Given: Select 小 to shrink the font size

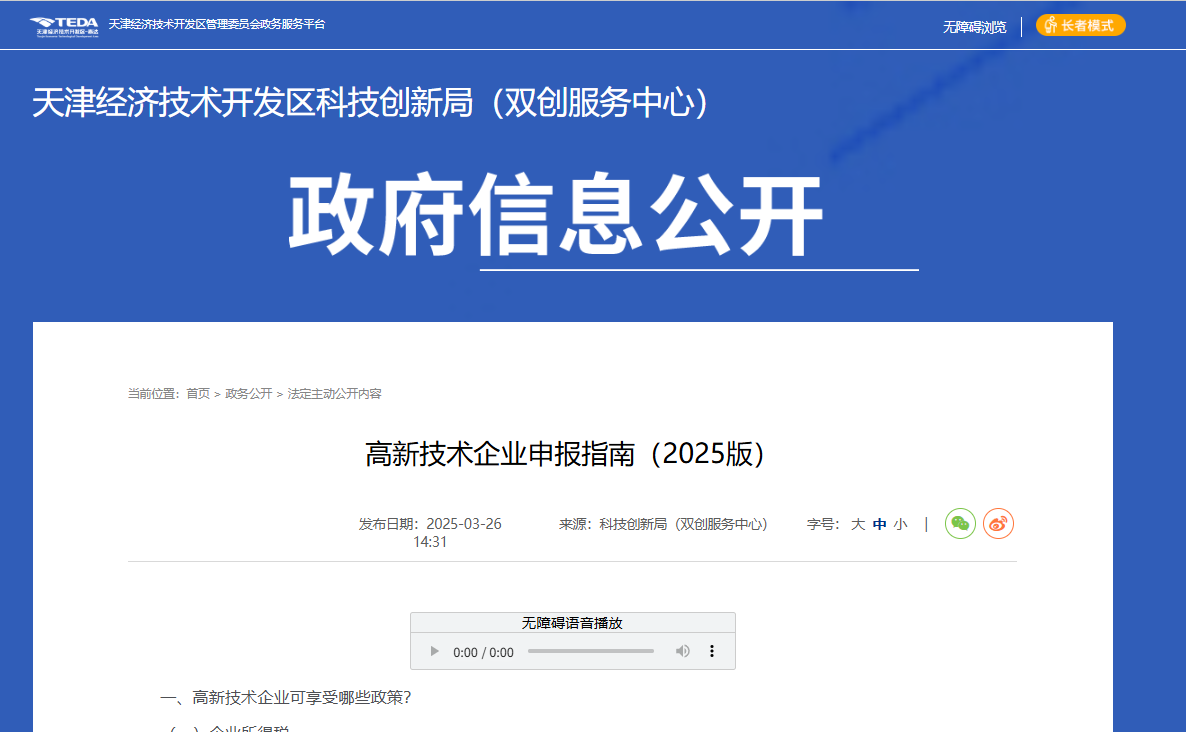Looking at the screenshot, I should 901,523.
